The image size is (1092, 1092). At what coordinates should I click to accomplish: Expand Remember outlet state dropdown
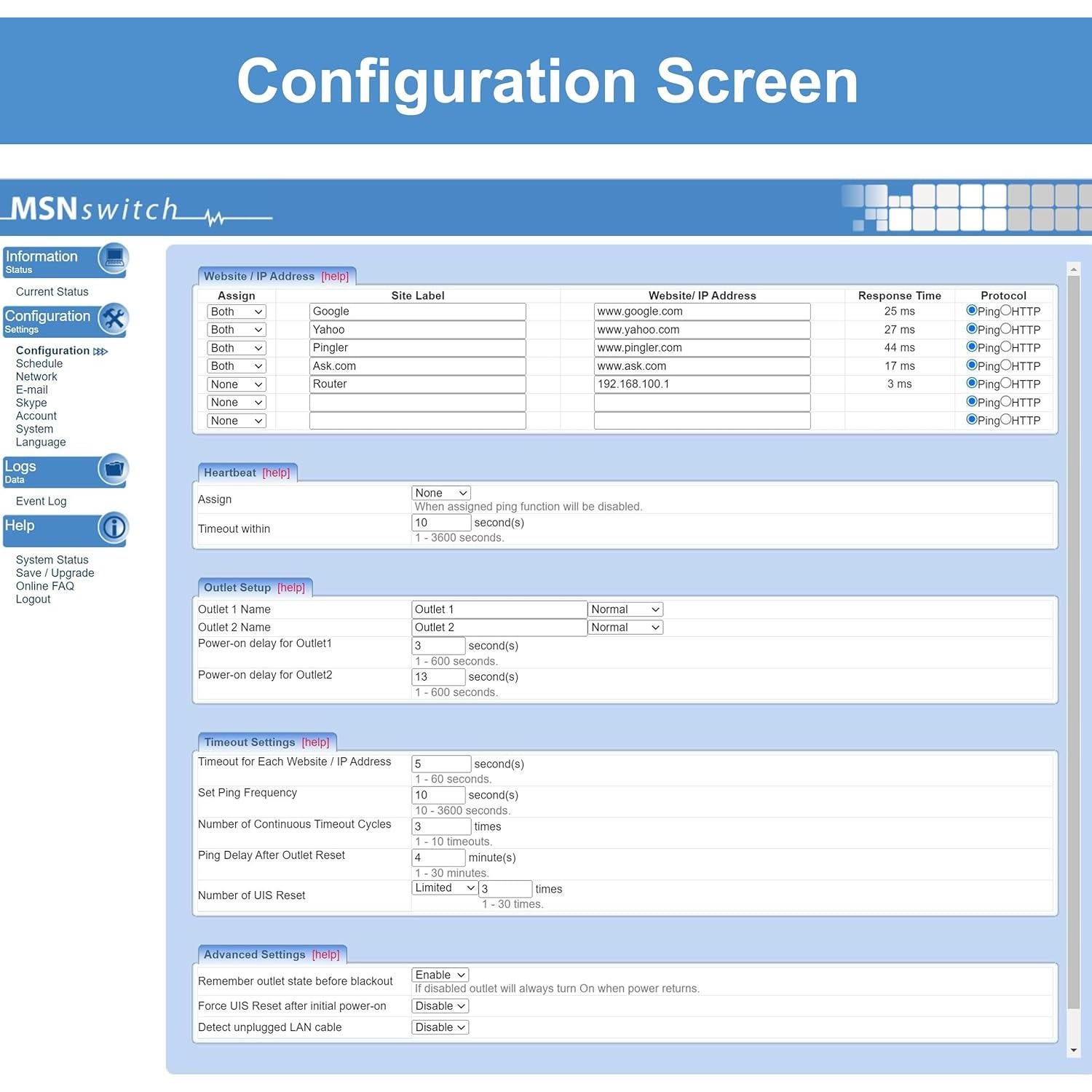pos(440,975)
